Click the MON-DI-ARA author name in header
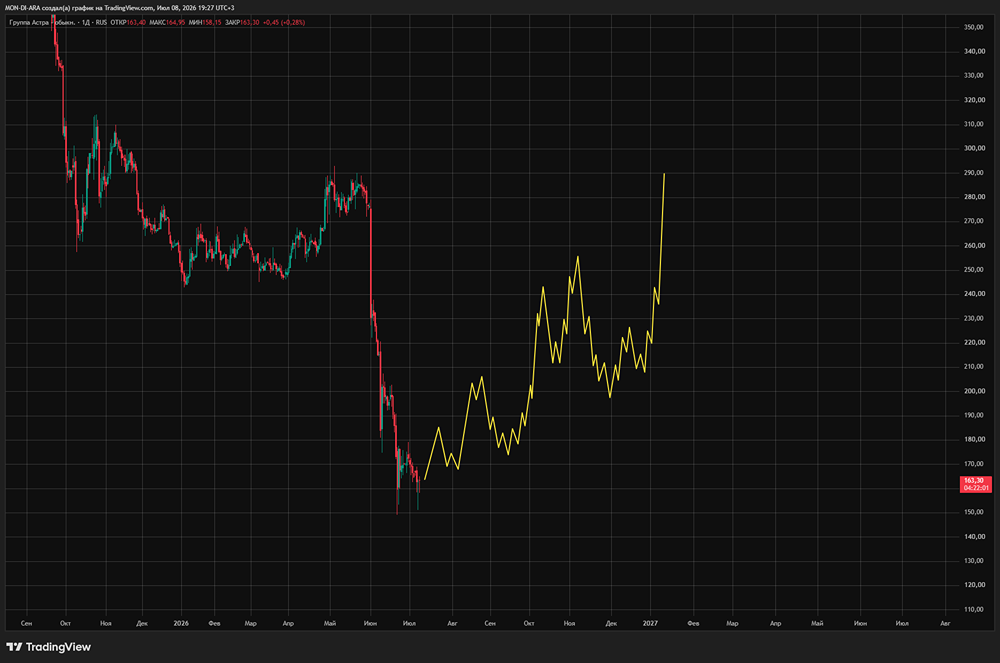This screenshot has width=1000, height=663. [x=22, y=8]
